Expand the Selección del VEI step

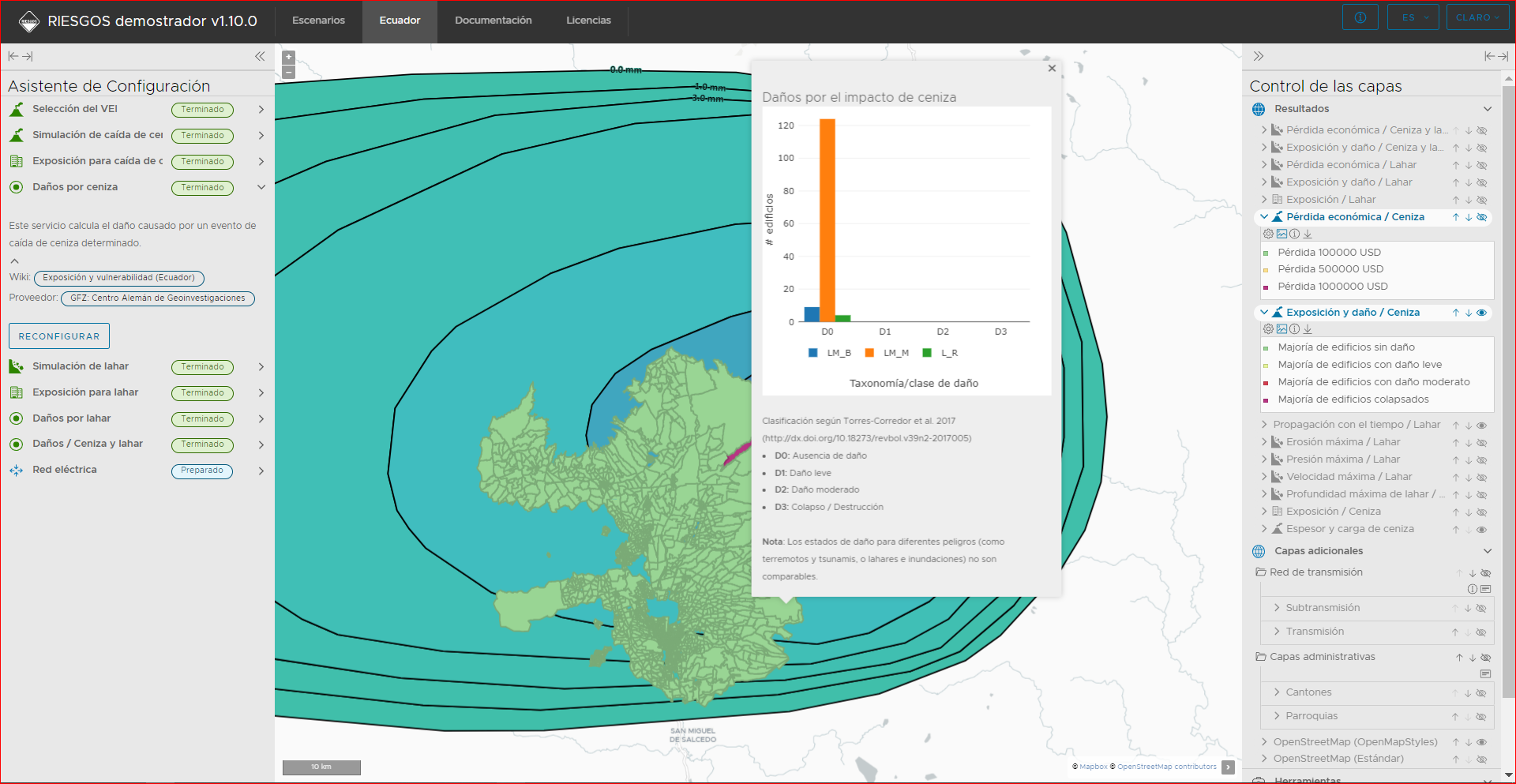click(261, 110)
